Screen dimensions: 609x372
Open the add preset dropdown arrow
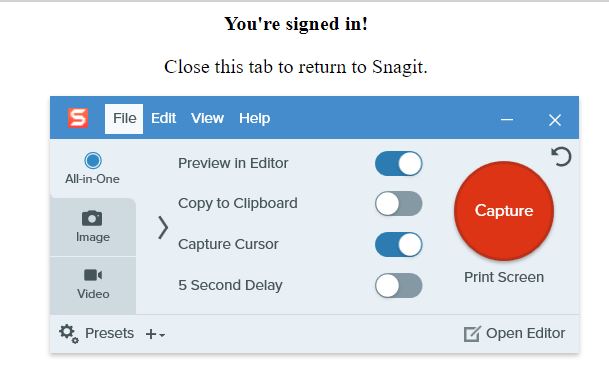162,335
